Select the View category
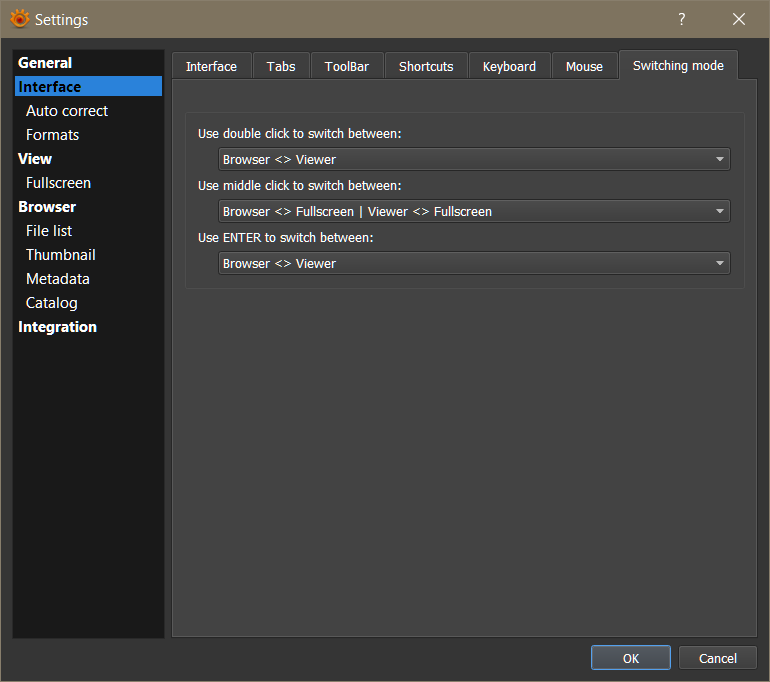The width and height of the screenshot is (770, 682). point(35,159)
